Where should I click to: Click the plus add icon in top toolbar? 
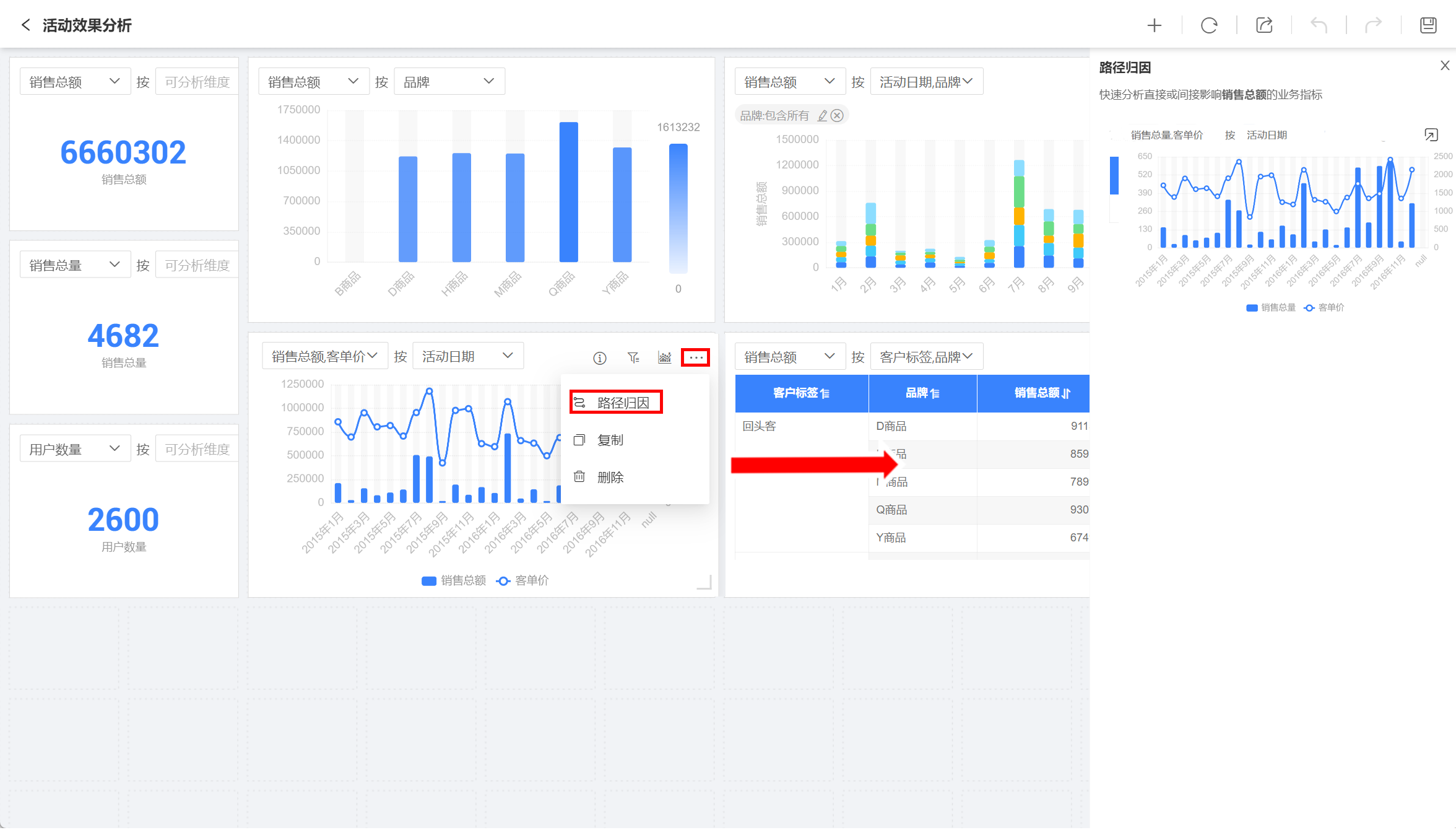point(1154,25)
